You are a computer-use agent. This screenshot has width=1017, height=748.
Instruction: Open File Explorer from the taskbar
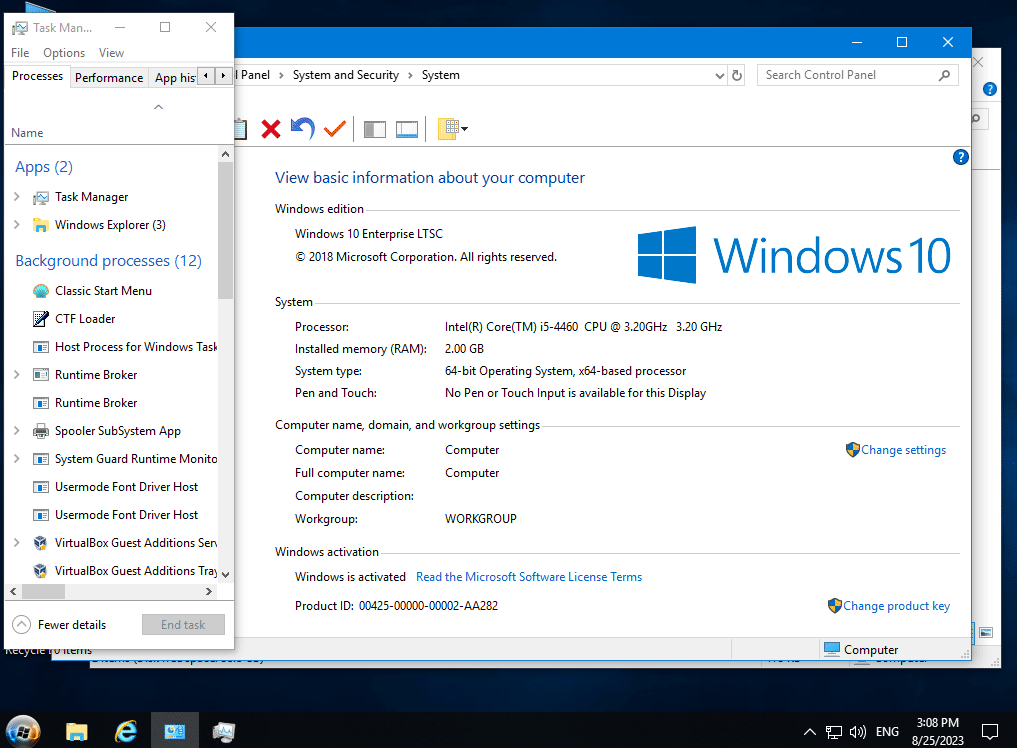(77, 732)
